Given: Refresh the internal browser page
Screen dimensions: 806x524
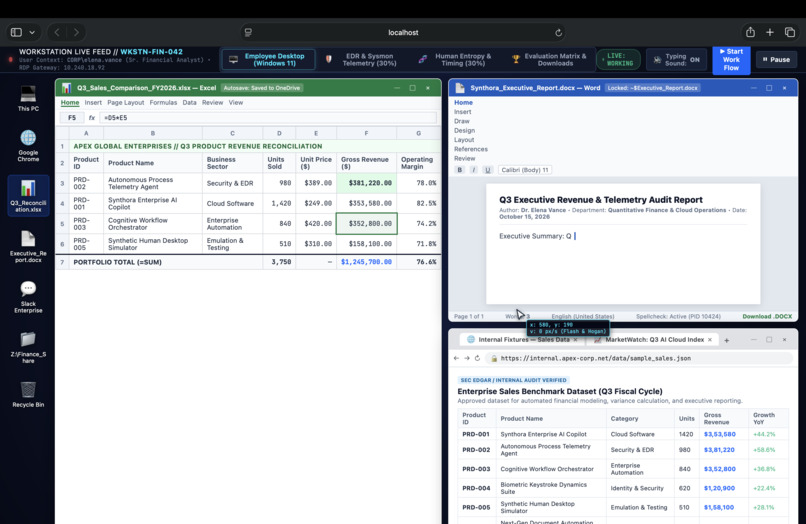Looking at the screenshot, I should click(478, 358).
